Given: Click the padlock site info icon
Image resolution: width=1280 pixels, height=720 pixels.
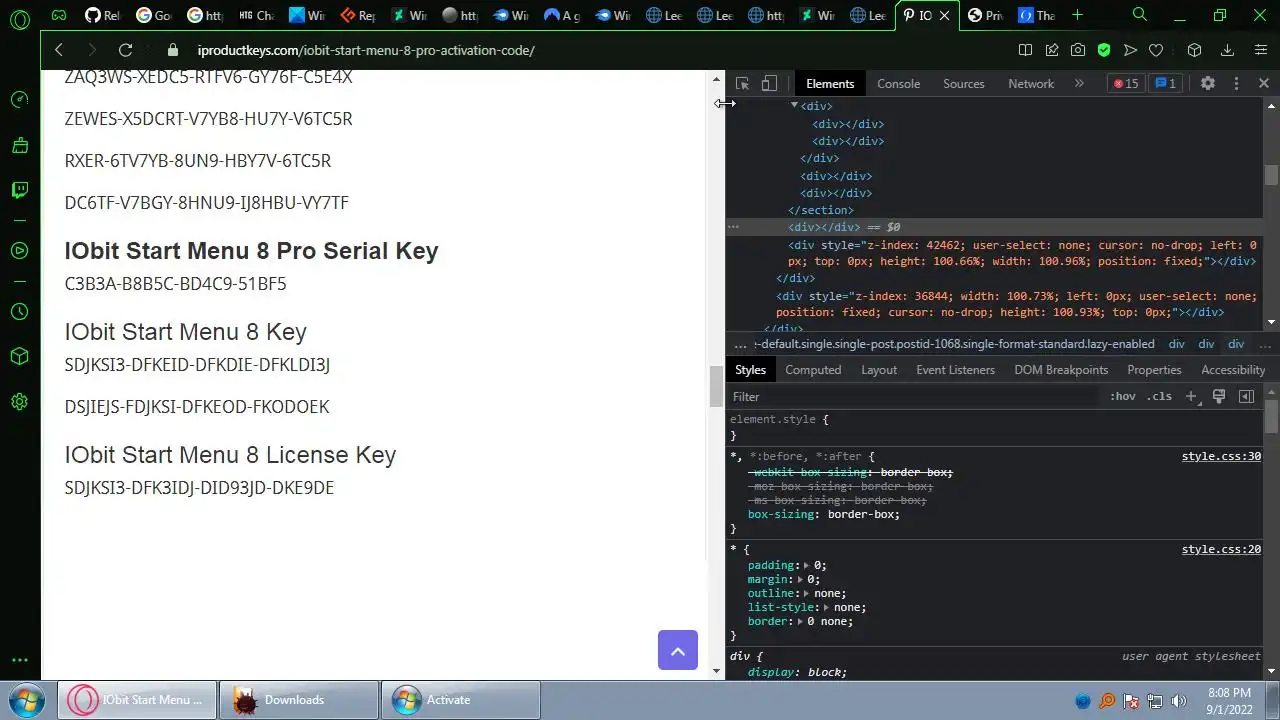Looking at the screenshot, I should [x=173, y=50].
